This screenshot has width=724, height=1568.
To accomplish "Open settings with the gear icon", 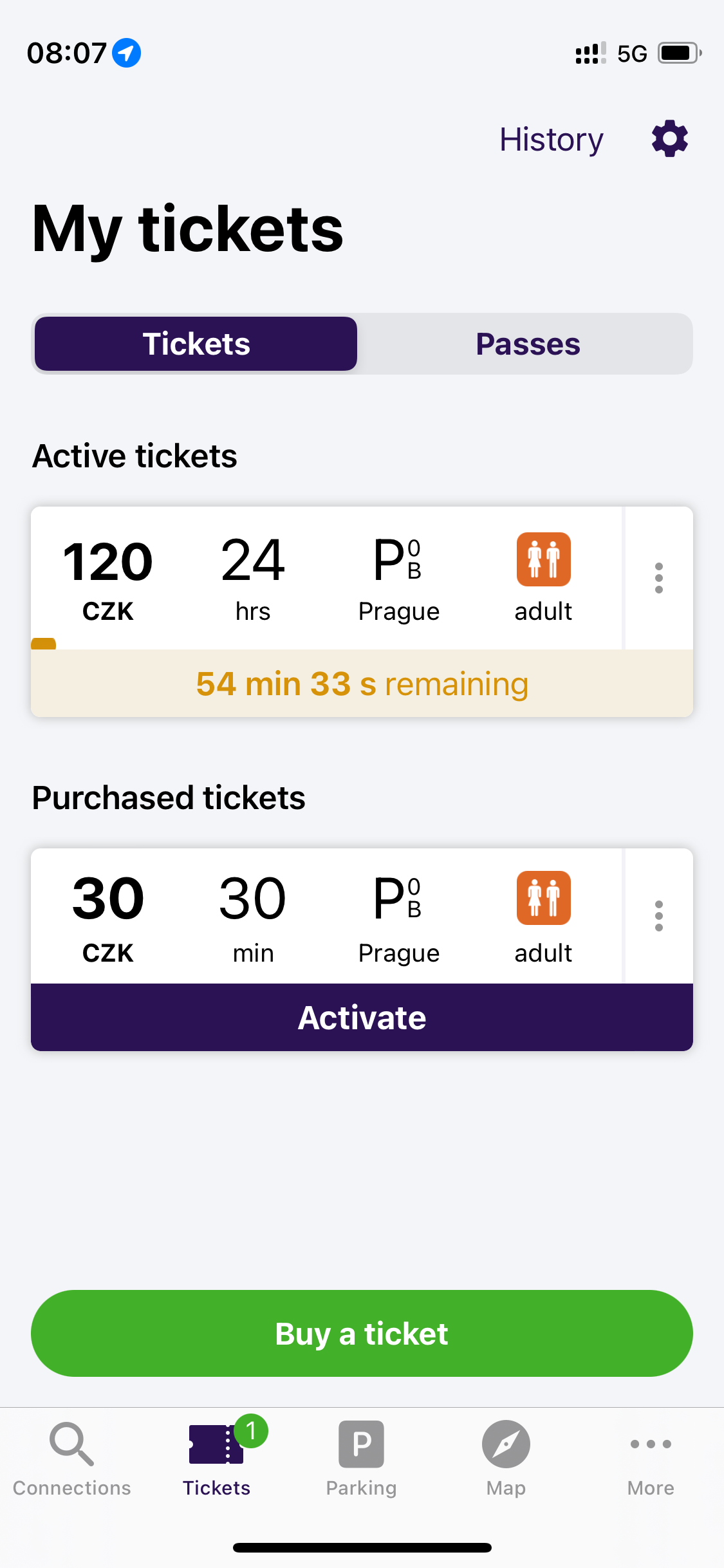I will pos(670,138).
